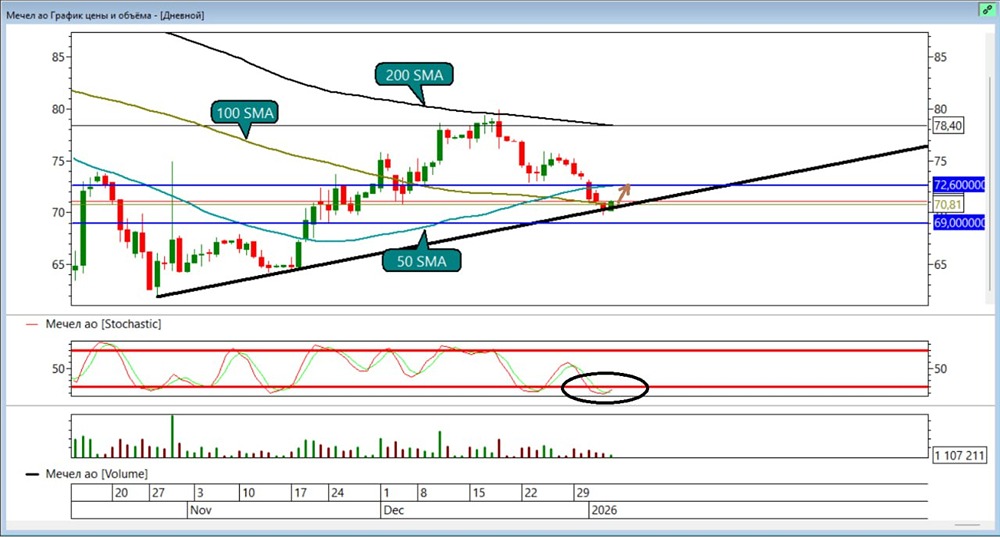
Task: Select the blue 72,600000 level label
Action: click(x=959, y=185)
